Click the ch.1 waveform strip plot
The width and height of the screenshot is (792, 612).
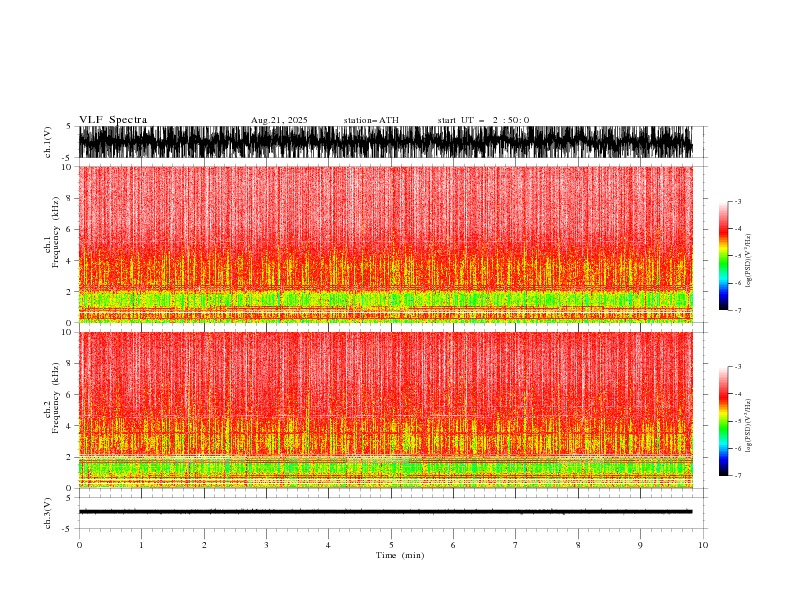click(385, 142)
